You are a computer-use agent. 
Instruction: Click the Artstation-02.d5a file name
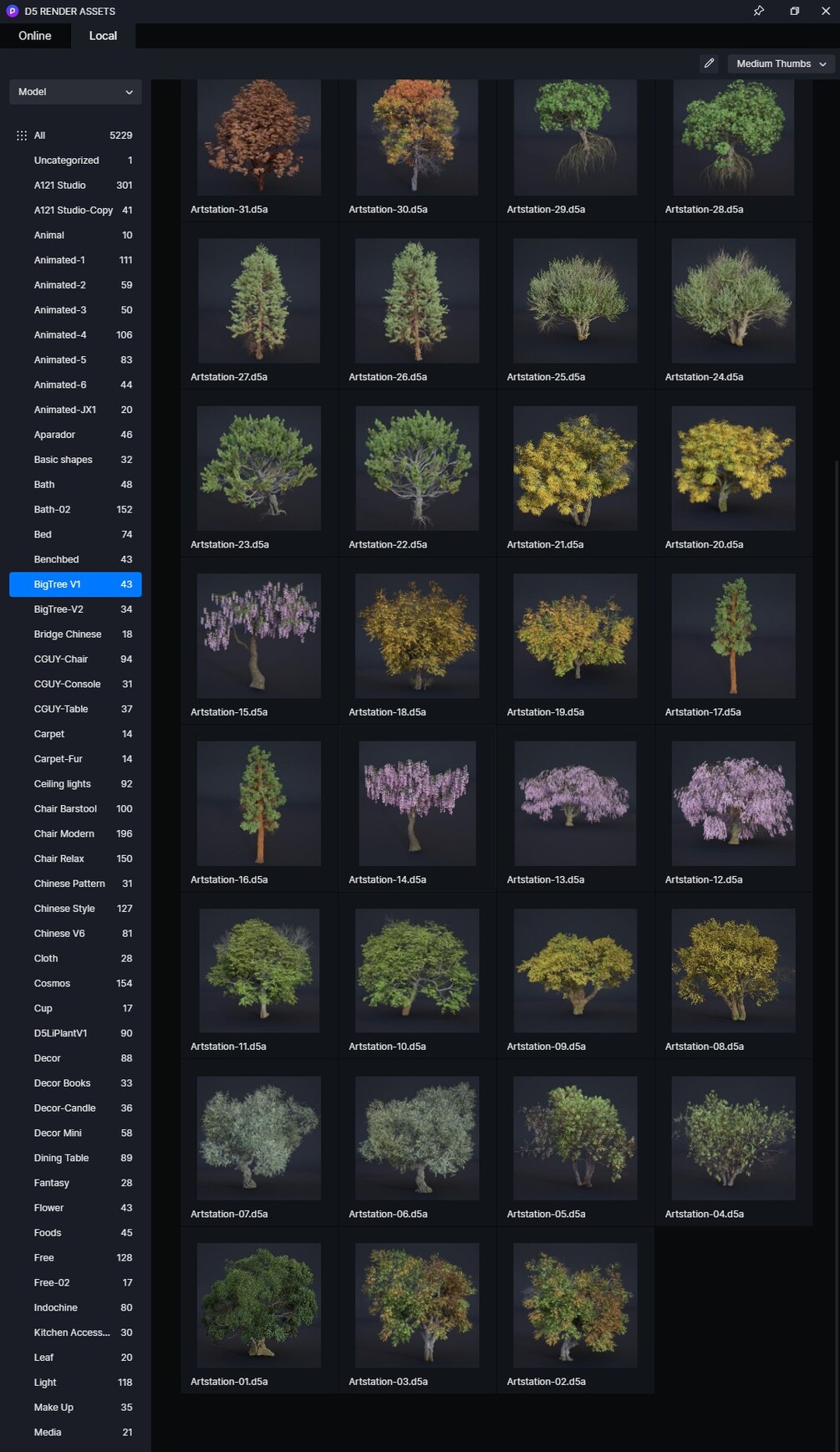[x=546, y=1382]
